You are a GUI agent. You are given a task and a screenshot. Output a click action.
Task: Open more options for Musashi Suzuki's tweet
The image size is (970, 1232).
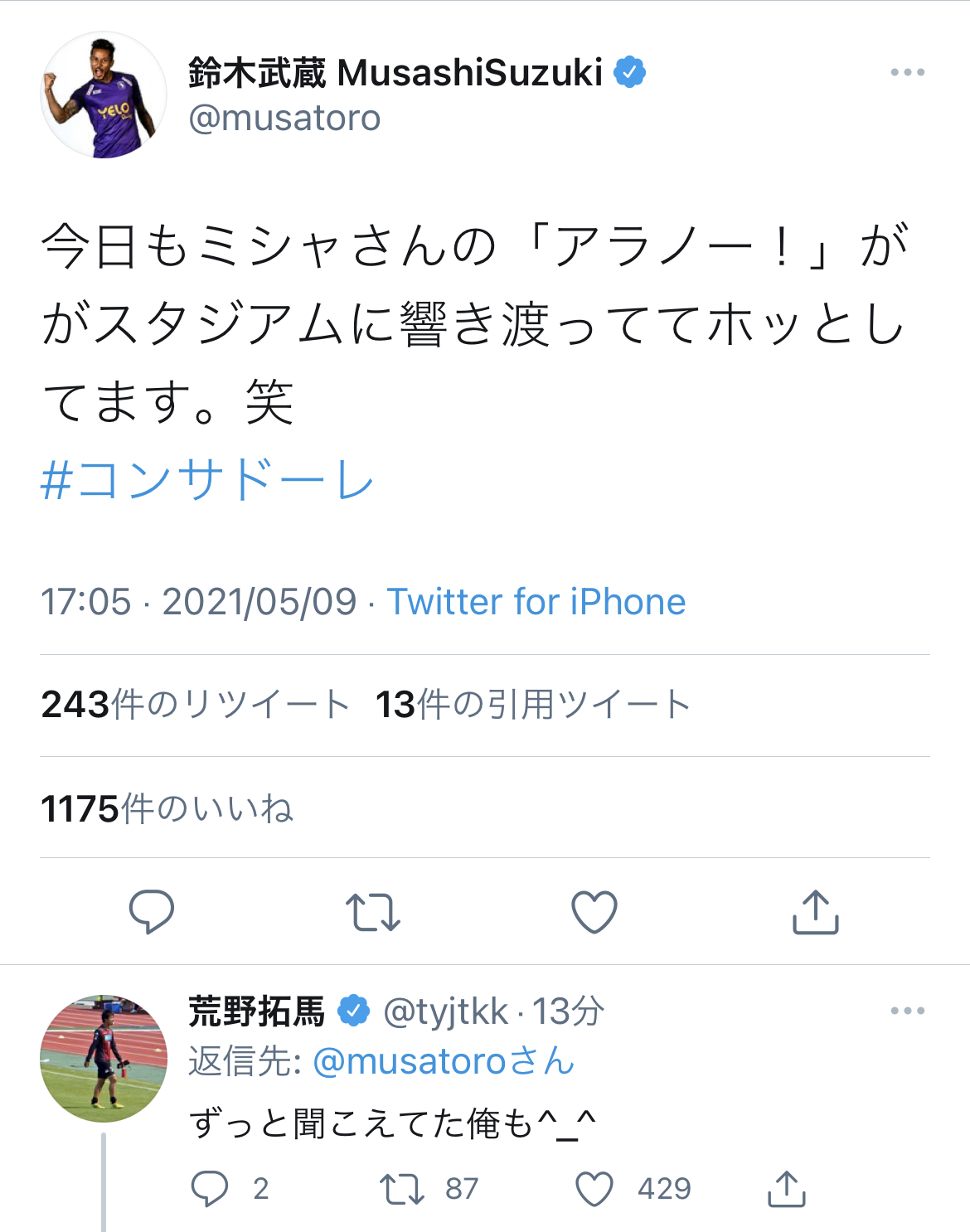[907, 73]
